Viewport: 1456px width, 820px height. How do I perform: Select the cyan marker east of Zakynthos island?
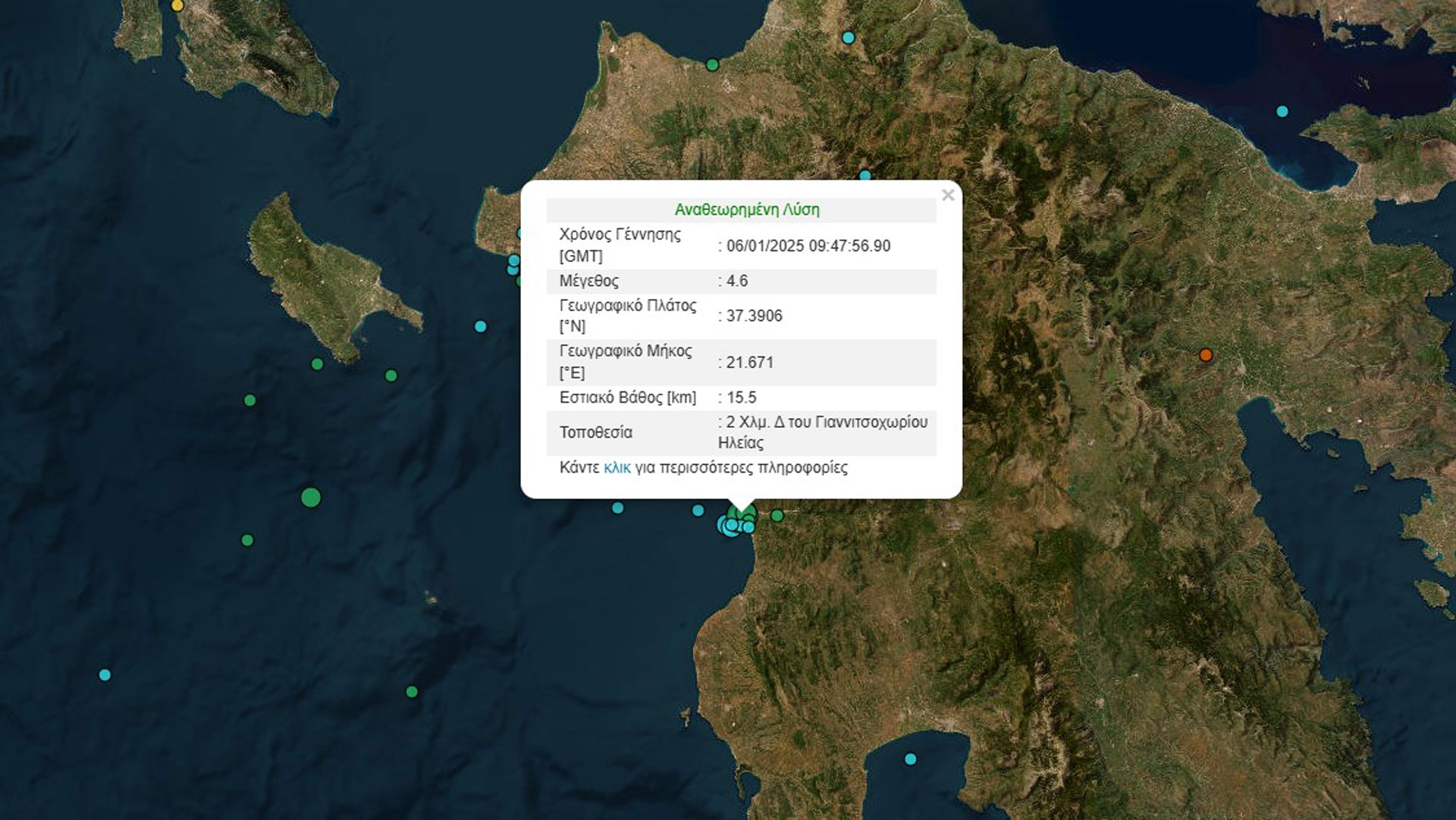(x=480, y=327)
